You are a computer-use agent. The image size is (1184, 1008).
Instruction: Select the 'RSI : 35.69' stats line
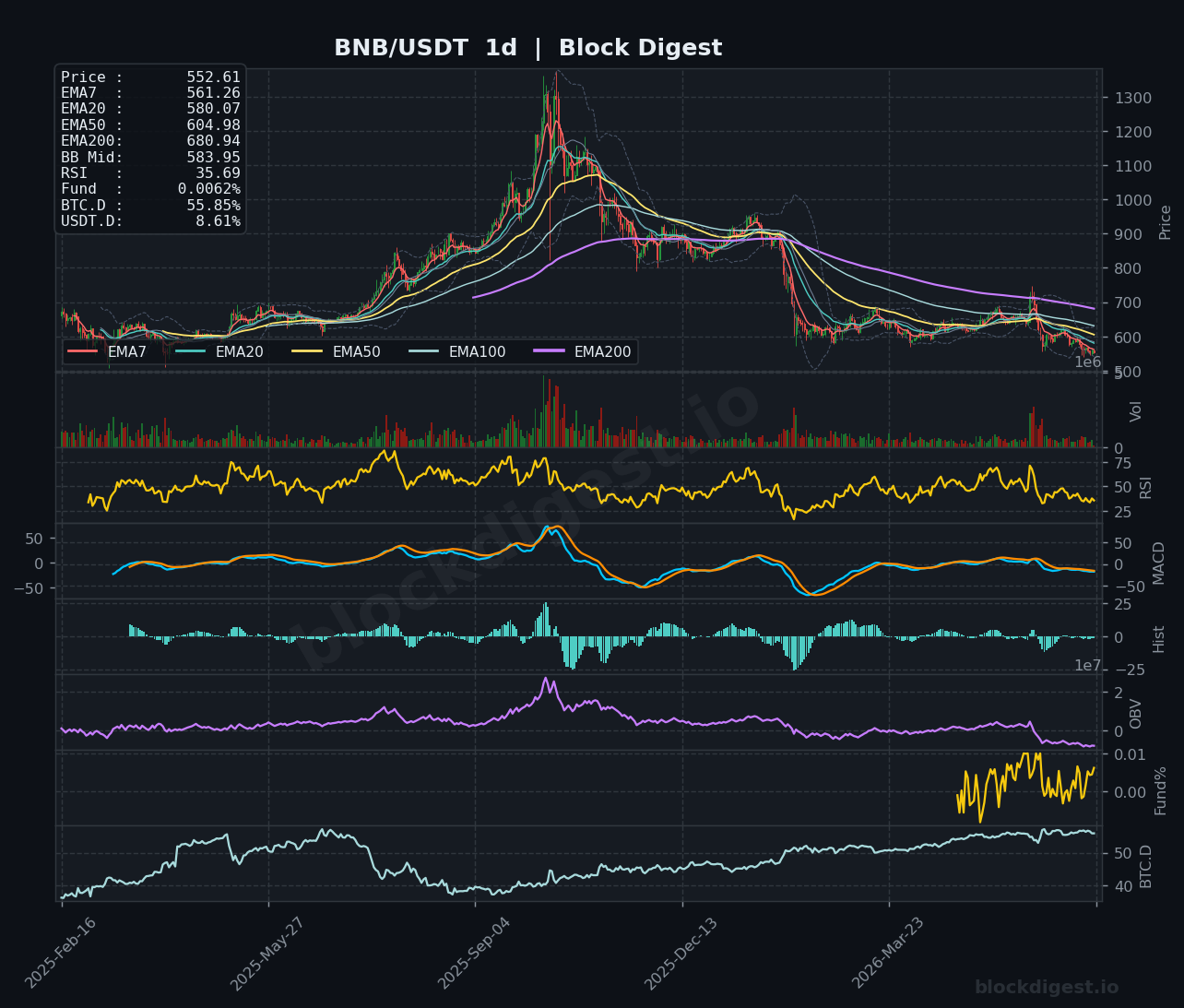(150, 173)
